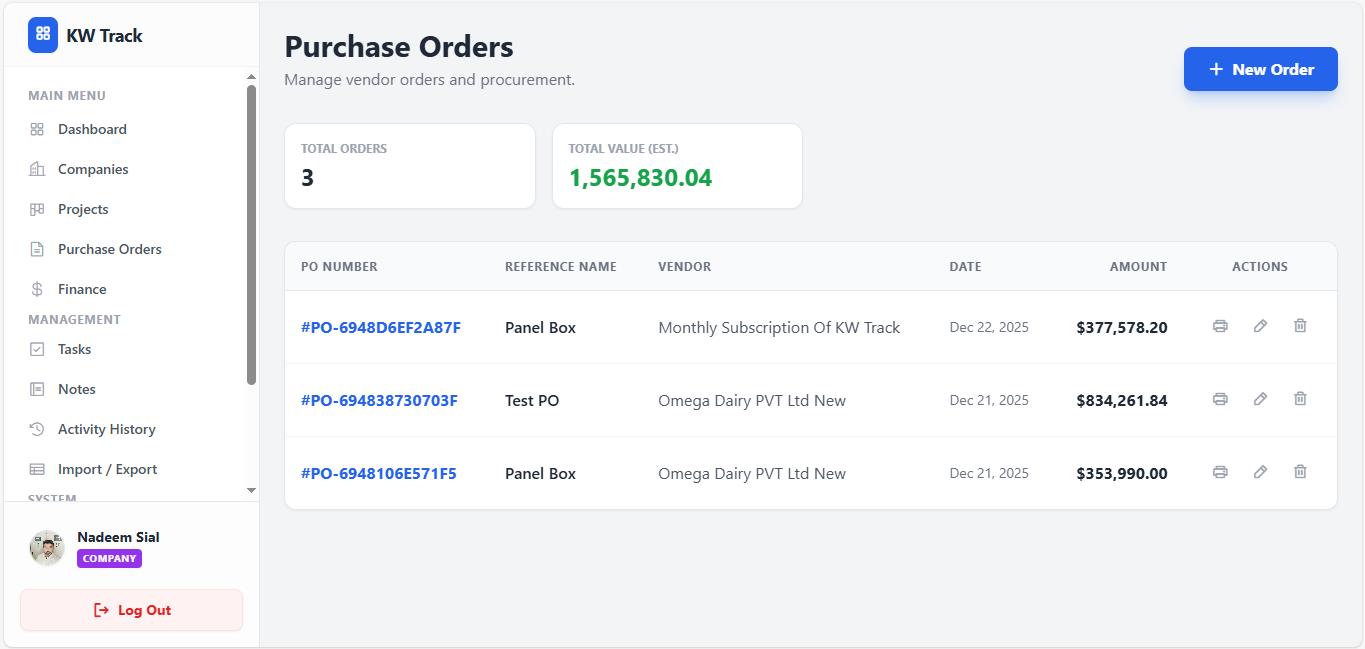Select the Import / Export icon
This screenshot has width=1365, height=649.
pos(36,468)
